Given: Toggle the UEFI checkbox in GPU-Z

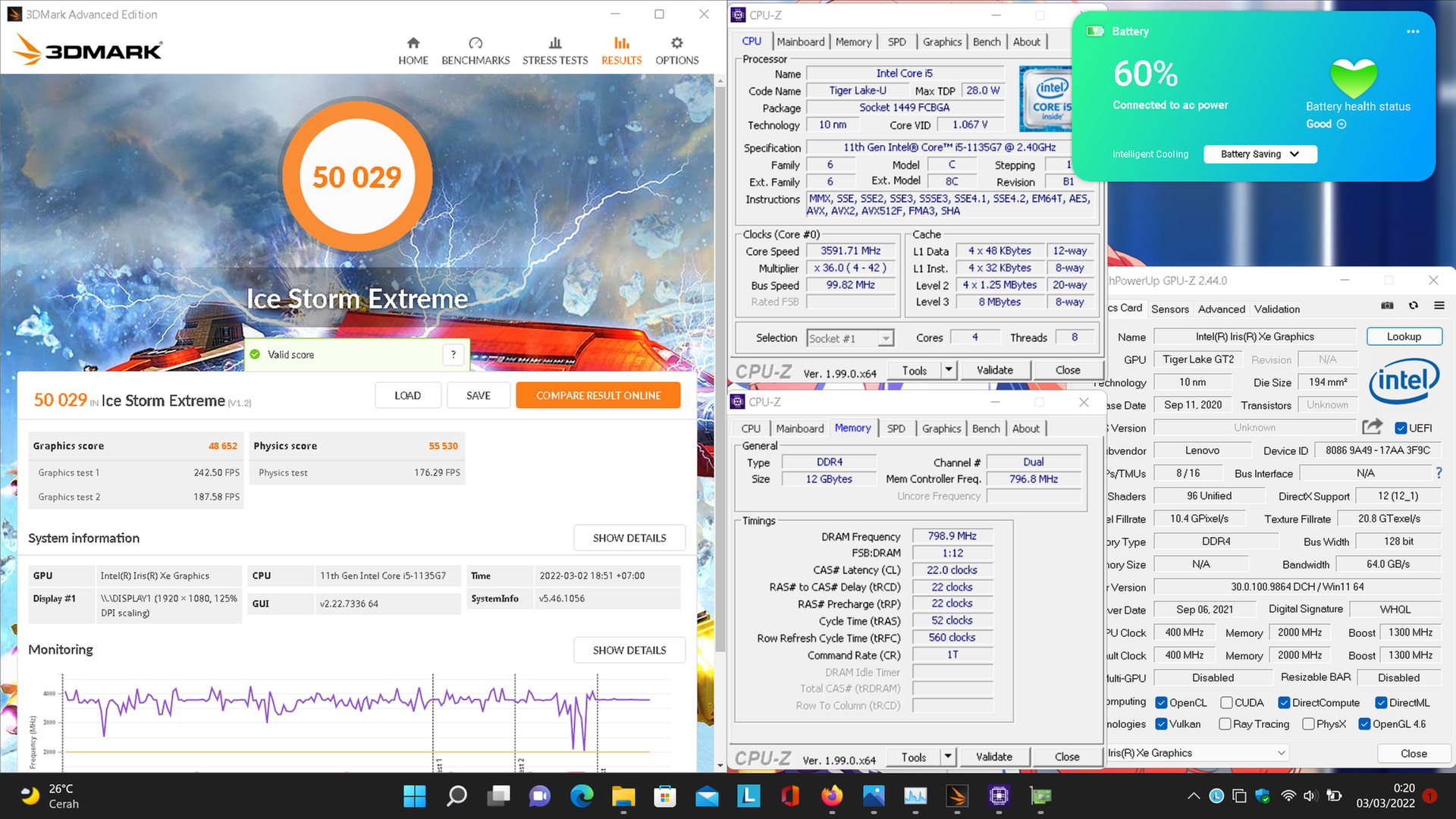Looking at the screenshot, I should (1401, 428).
